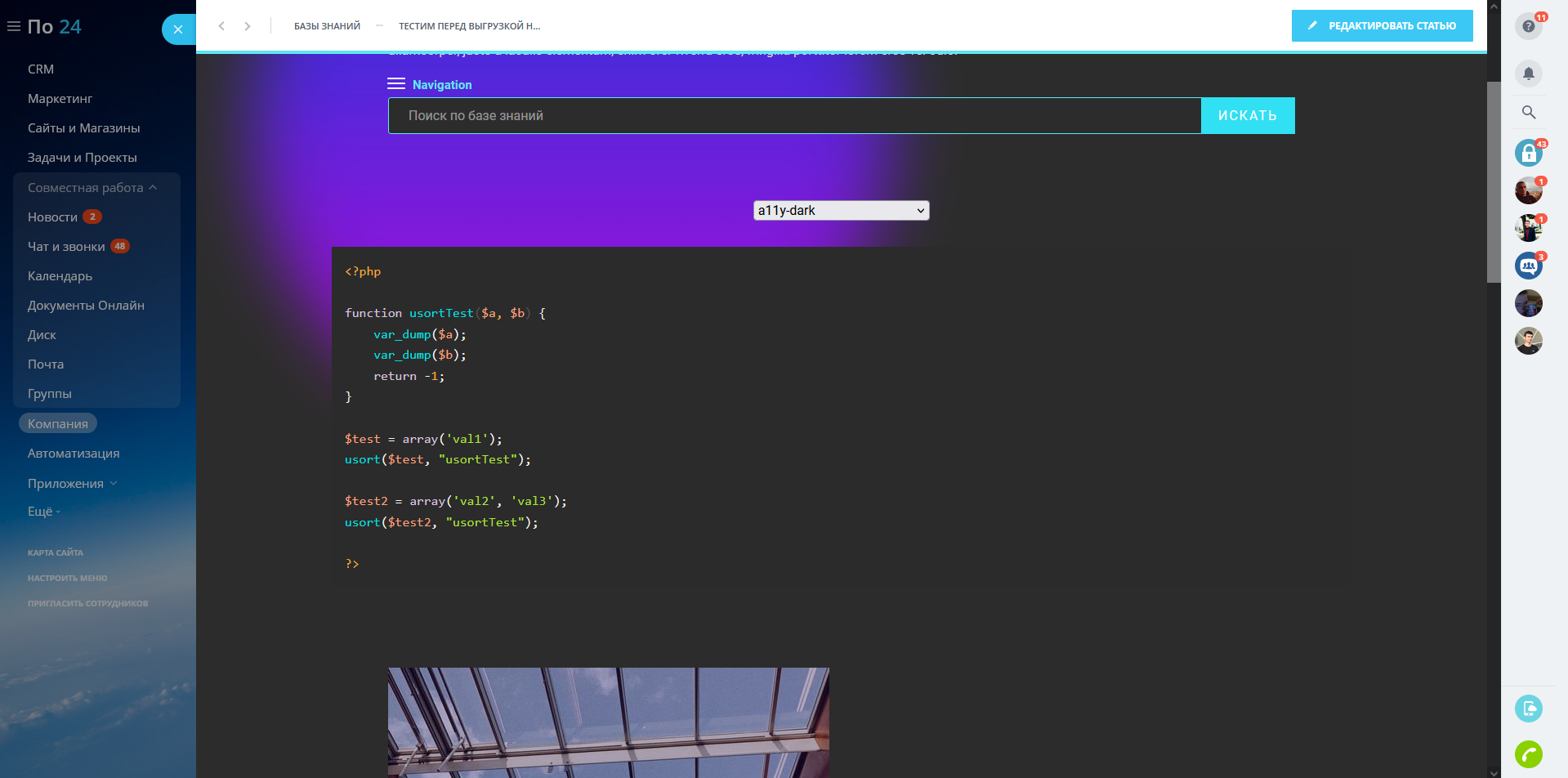Close the slider with the X button
Screen dimensions: 1568x778
[x=178, y=29]
